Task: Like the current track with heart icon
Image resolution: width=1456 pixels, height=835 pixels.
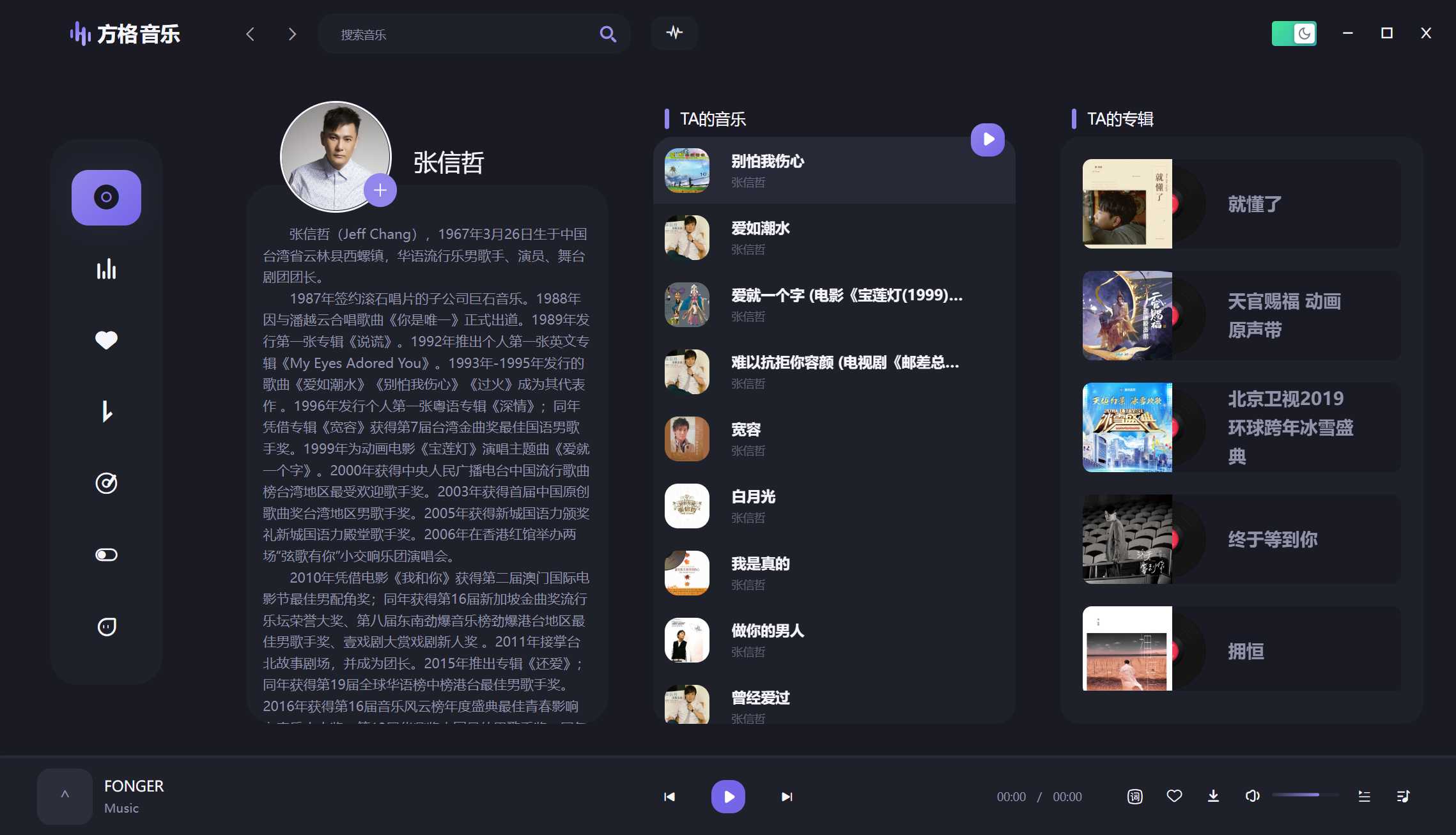Action: point(1174,796)
